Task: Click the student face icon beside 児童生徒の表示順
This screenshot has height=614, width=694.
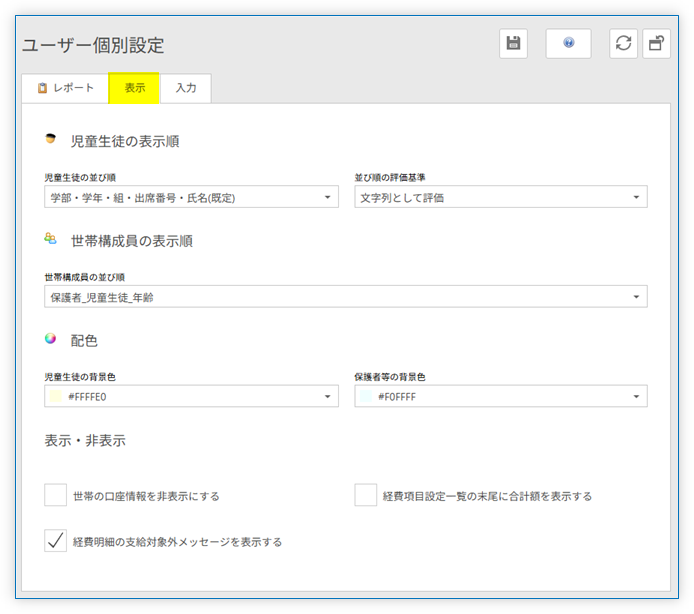Action: coord(50,139)
